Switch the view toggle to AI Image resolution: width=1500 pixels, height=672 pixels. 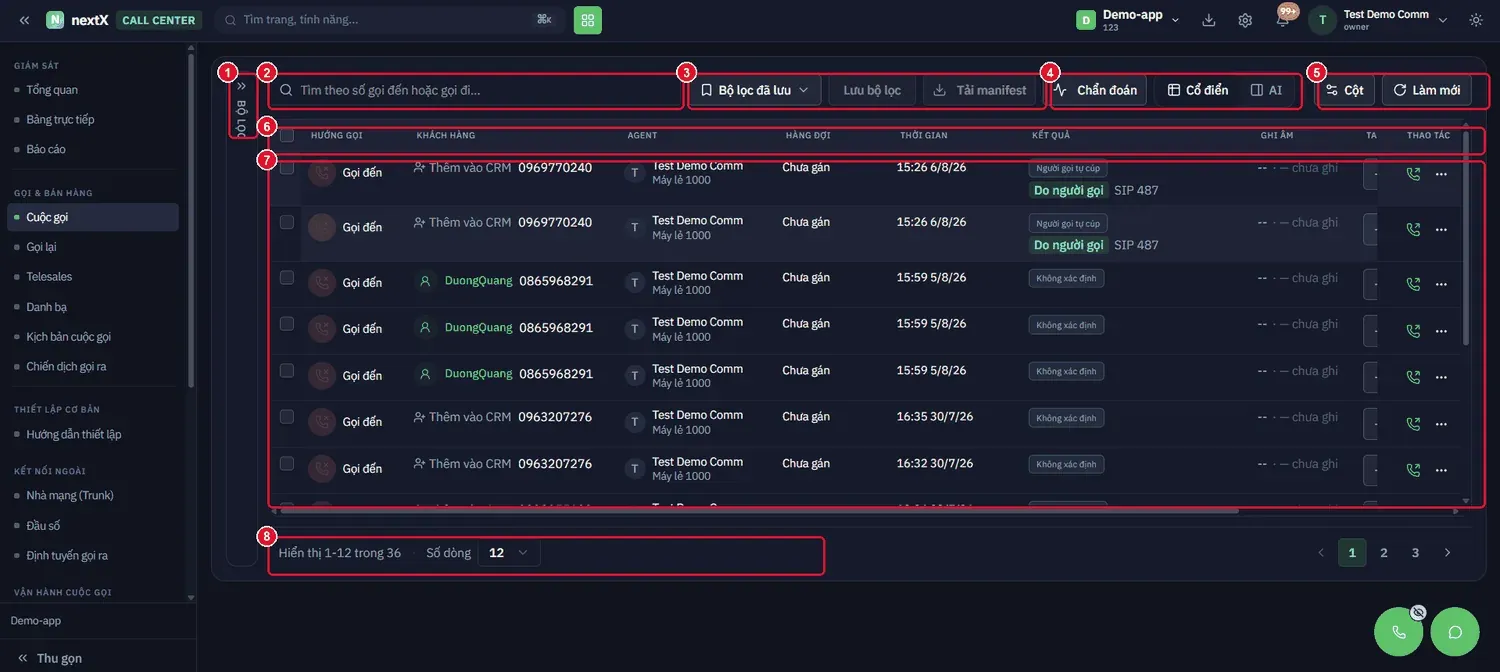(1267, 90)
